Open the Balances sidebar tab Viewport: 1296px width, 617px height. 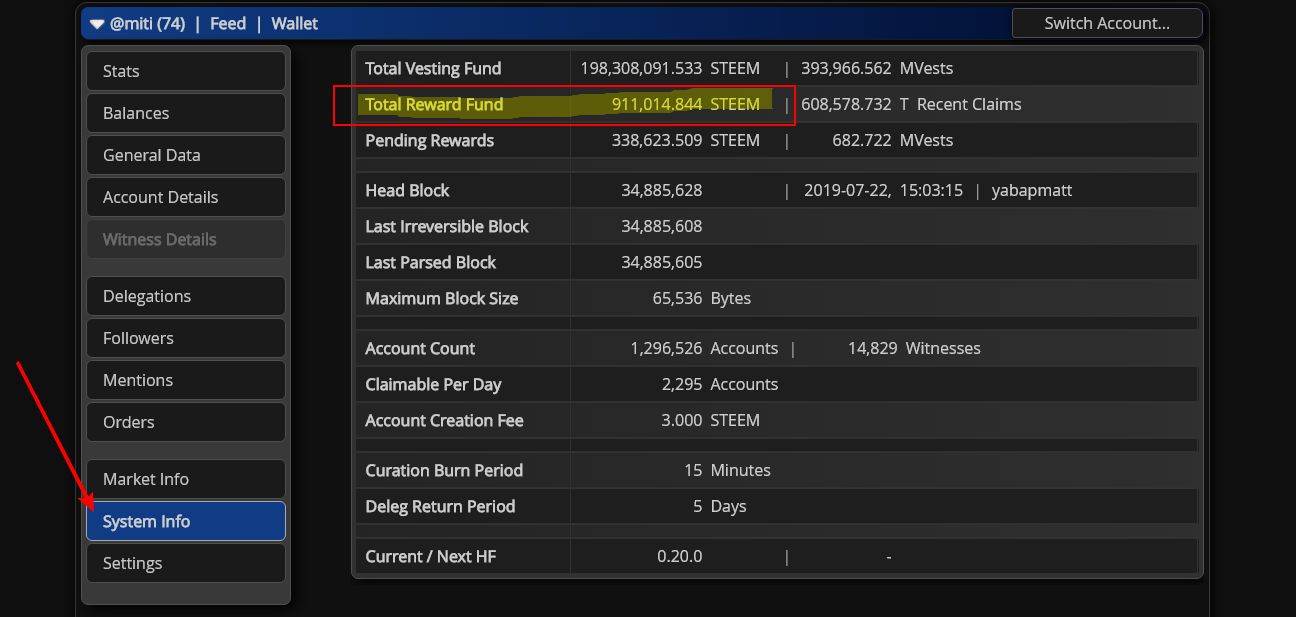point(186,113)
